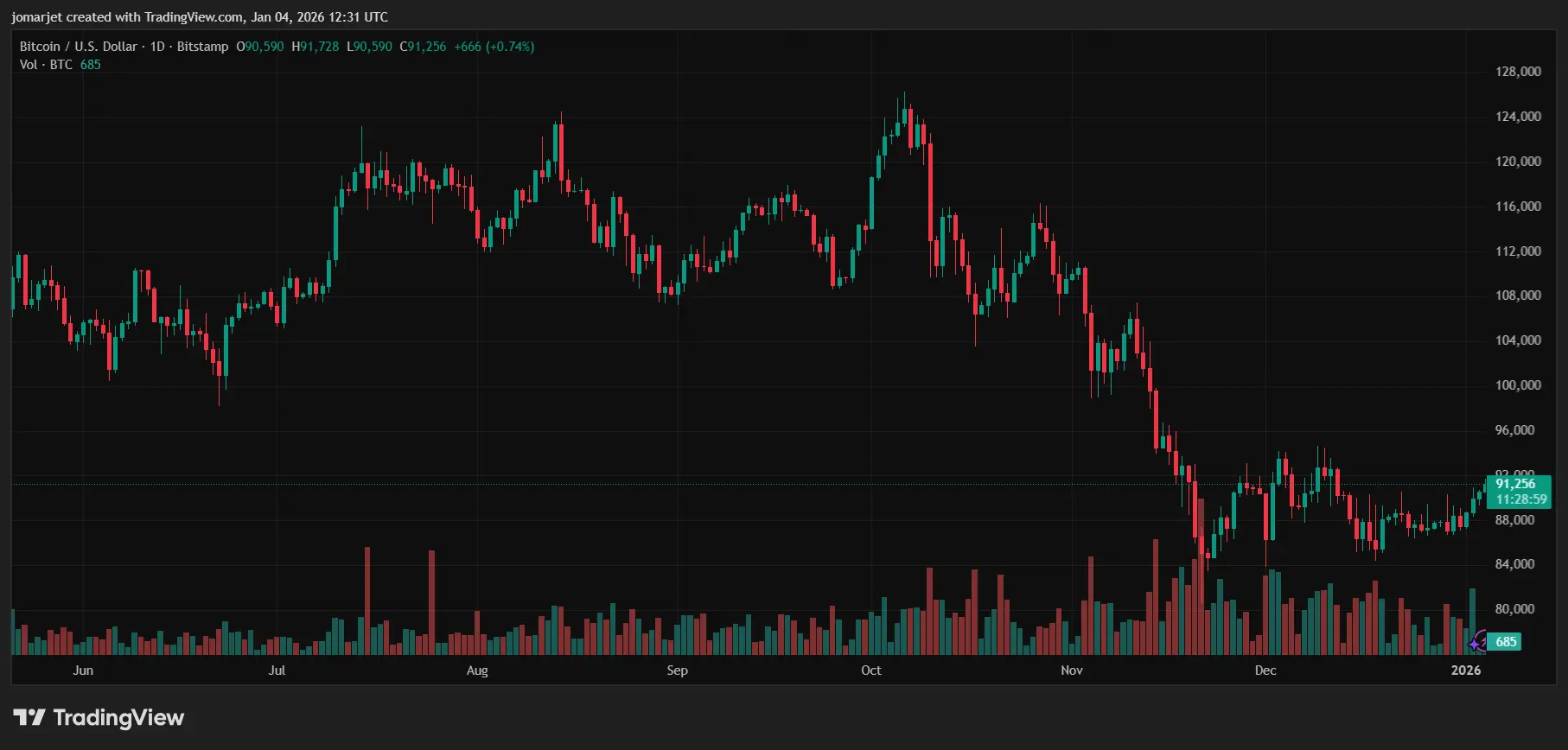Select the green 685 volume price label
The width and height of the screenshot is (1568, 750).
[1506, 642]
